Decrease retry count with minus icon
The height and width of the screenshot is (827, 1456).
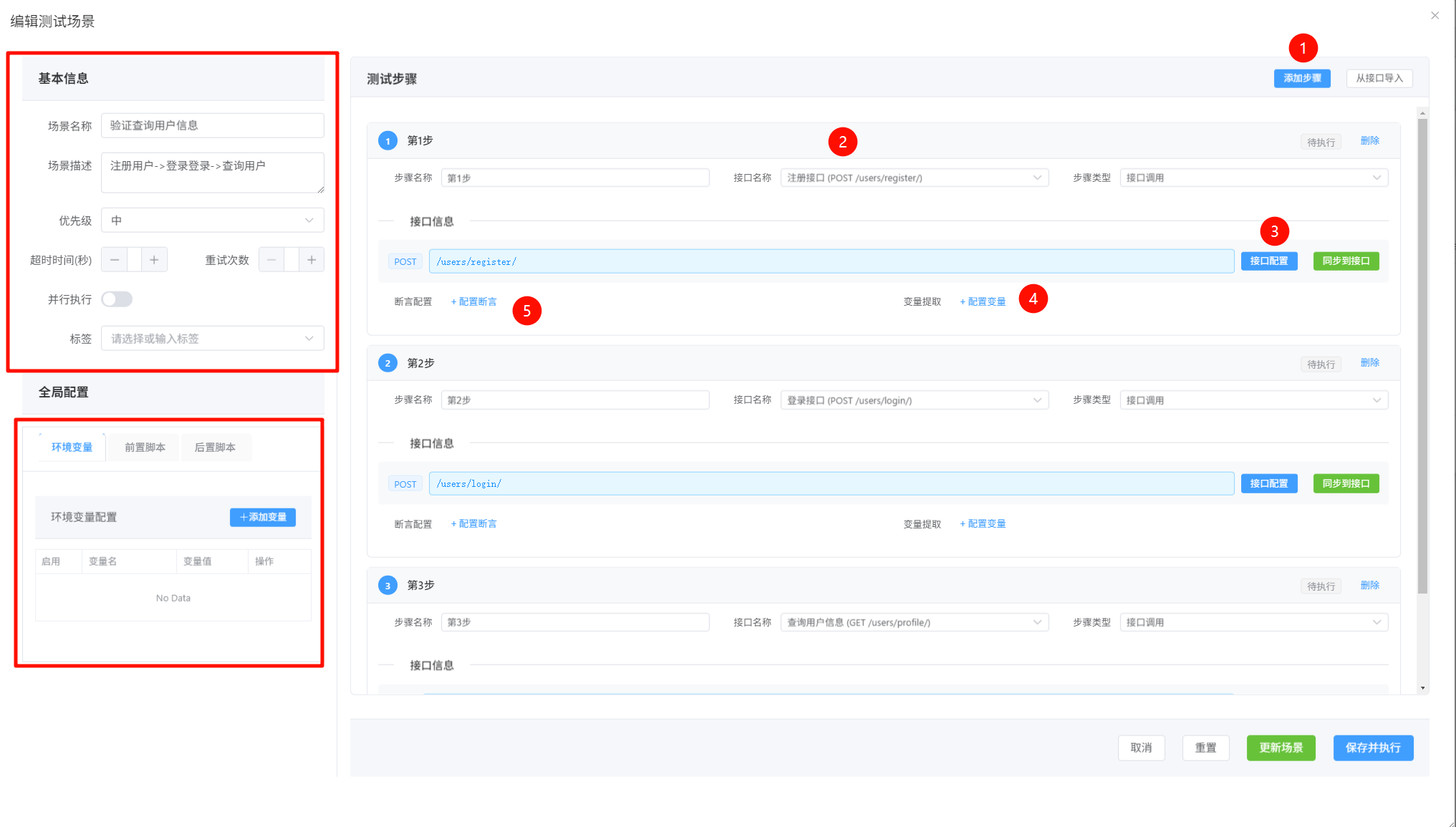pyautogui.click(x=271, y=260)
